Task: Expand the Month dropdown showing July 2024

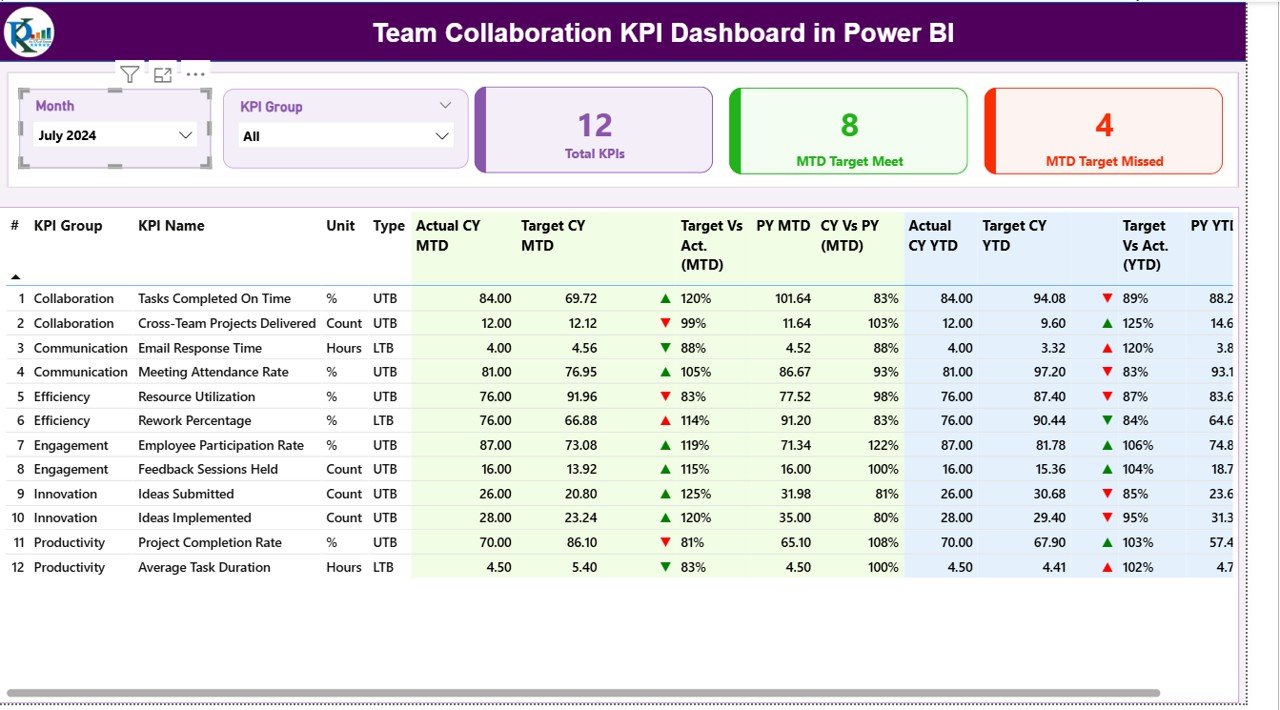Action: pos(185,135)
